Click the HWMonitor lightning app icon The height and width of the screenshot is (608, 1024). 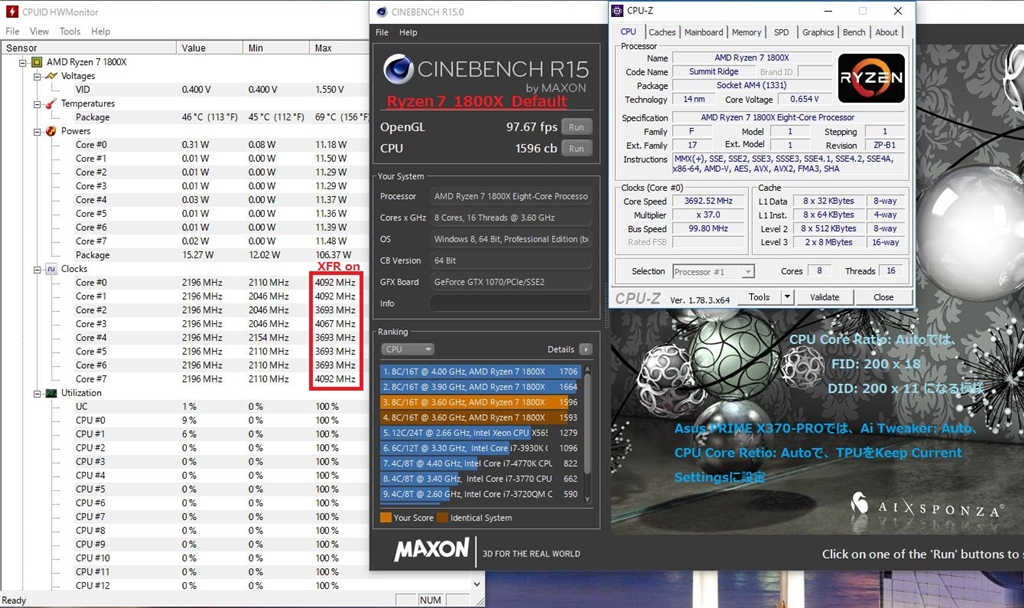click(x=11, y=12)
